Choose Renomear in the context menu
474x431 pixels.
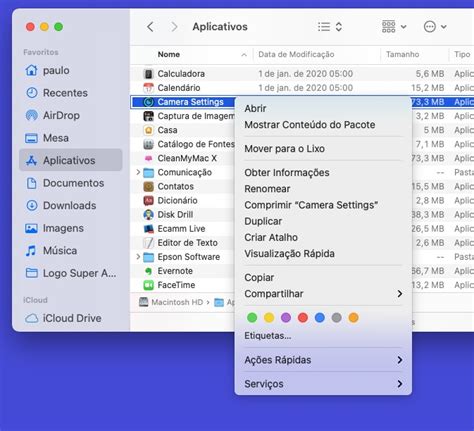point(323,189)
